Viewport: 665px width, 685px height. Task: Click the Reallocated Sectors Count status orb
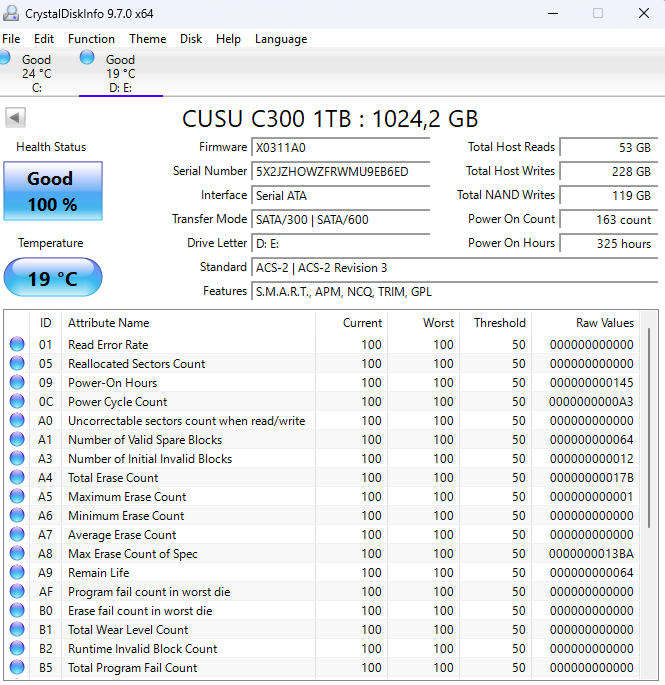coord(17,364)
